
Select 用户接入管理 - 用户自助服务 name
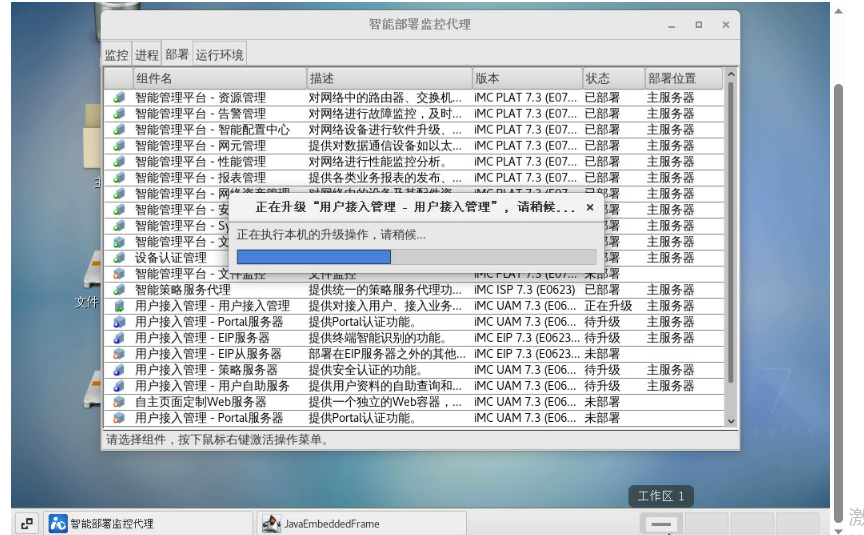(212, 386)
